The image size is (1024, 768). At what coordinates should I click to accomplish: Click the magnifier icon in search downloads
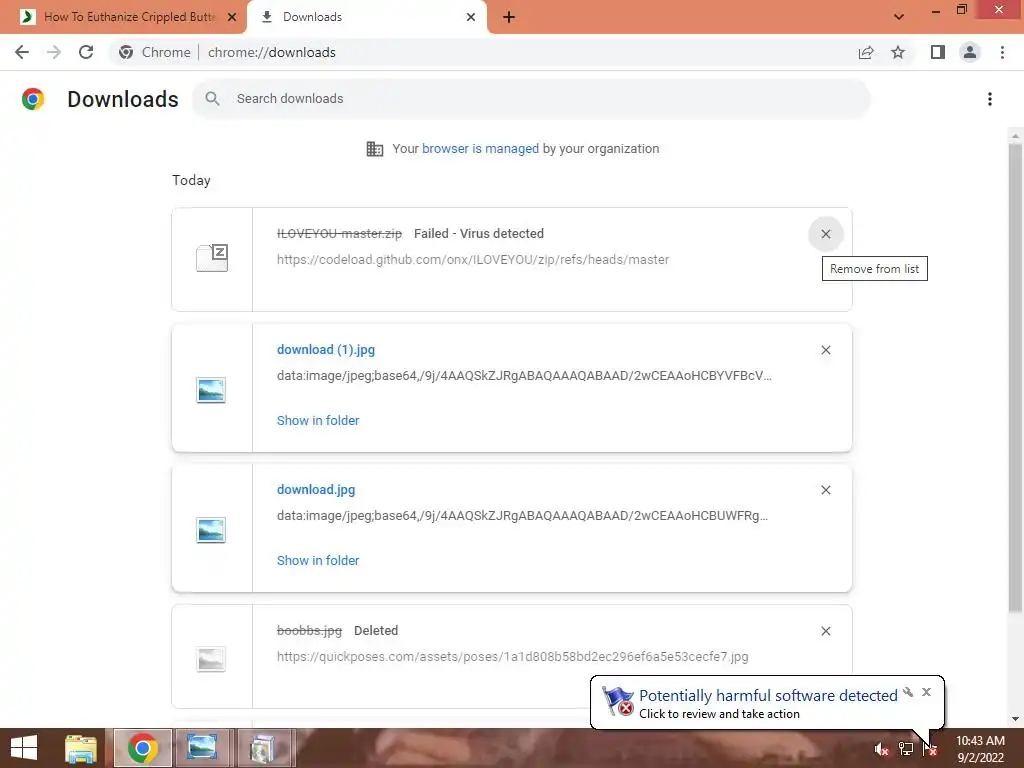coord(212,99)
